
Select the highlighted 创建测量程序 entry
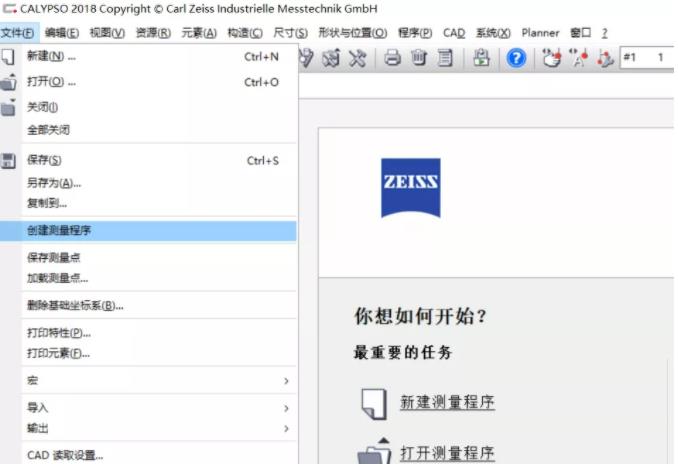pyautogui.click(x=148, y=230)
